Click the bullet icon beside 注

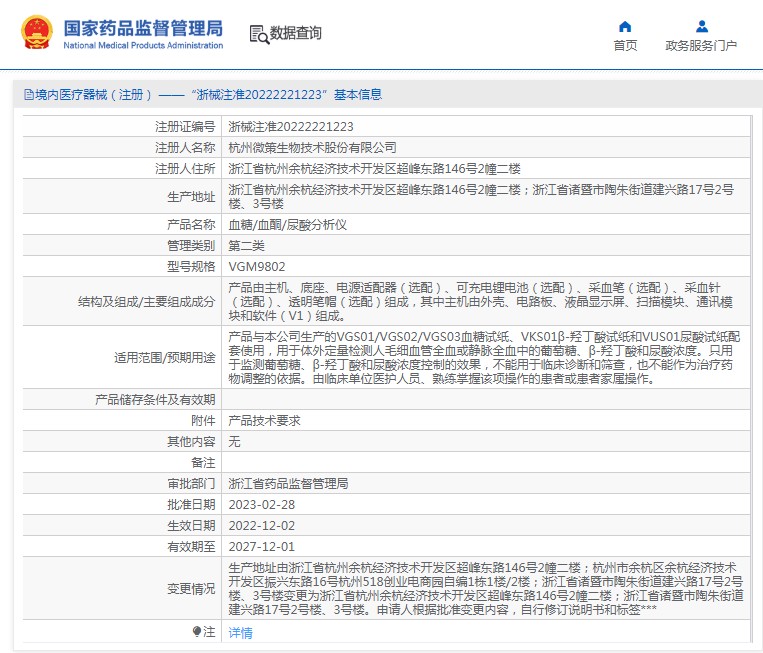pyautogui.click(x=197, y=631)
